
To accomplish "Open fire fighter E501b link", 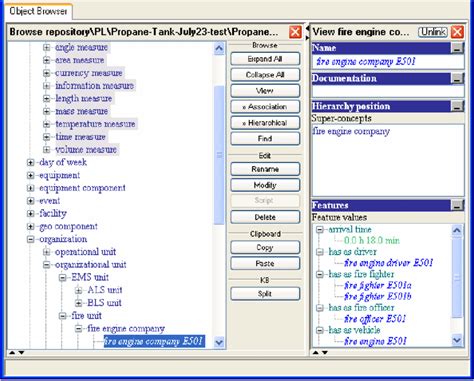I will pyautogui.click(x=378, y=296).
